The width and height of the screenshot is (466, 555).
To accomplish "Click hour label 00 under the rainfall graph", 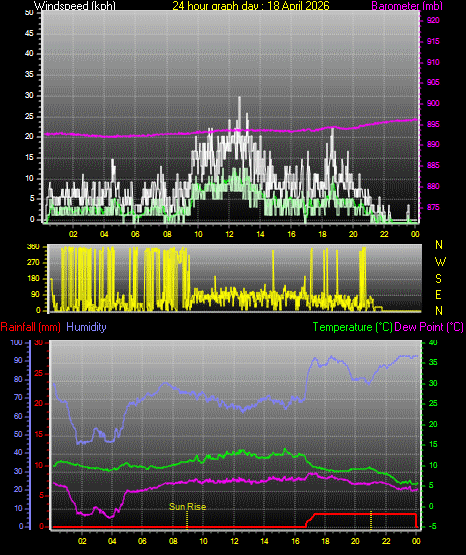I will pos(416,541).
